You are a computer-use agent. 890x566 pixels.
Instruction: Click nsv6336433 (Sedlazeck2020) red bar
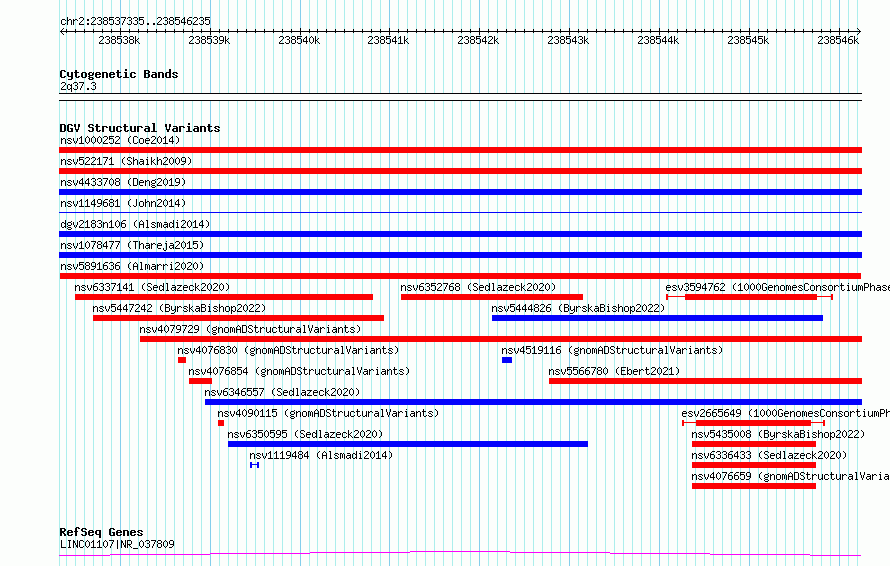754,465
